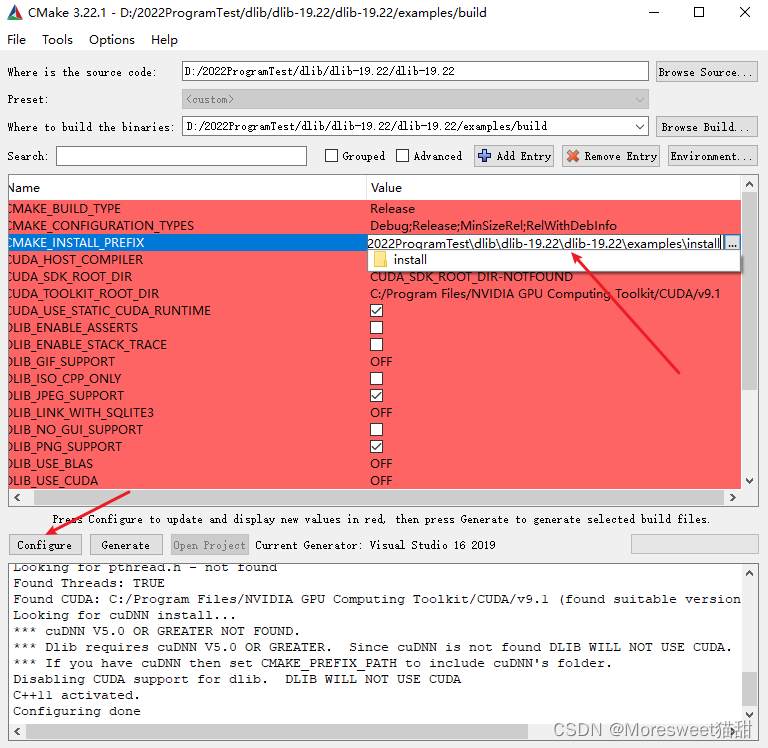
Task: Click the Generate button
Action: [x=125, y=545]
